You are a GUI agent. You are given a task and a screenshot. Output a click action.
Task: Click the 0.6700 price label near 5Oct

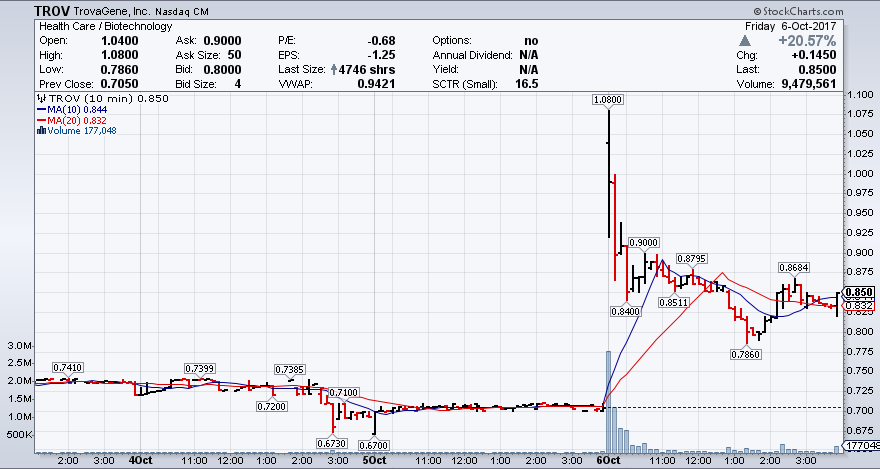[374, 444]
